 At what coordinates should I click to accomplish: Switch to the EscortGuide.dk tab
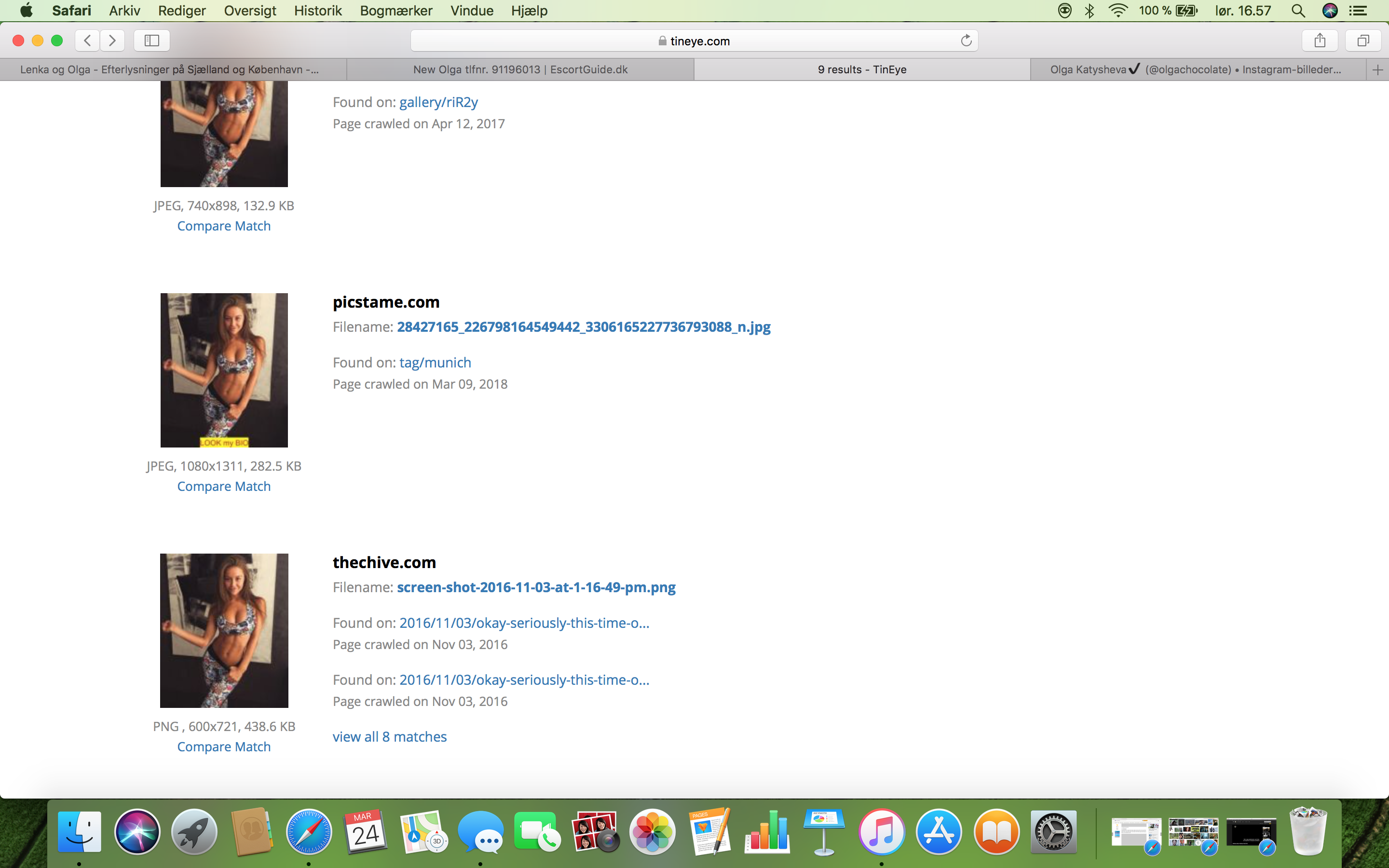click(x=520, y=69)
